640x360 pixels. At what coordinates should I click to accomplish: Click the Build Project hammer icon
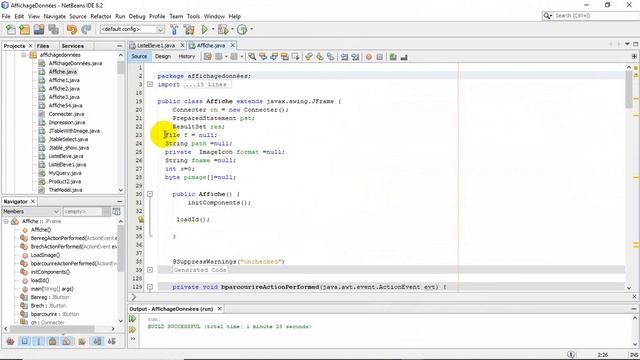click(174, 29)
